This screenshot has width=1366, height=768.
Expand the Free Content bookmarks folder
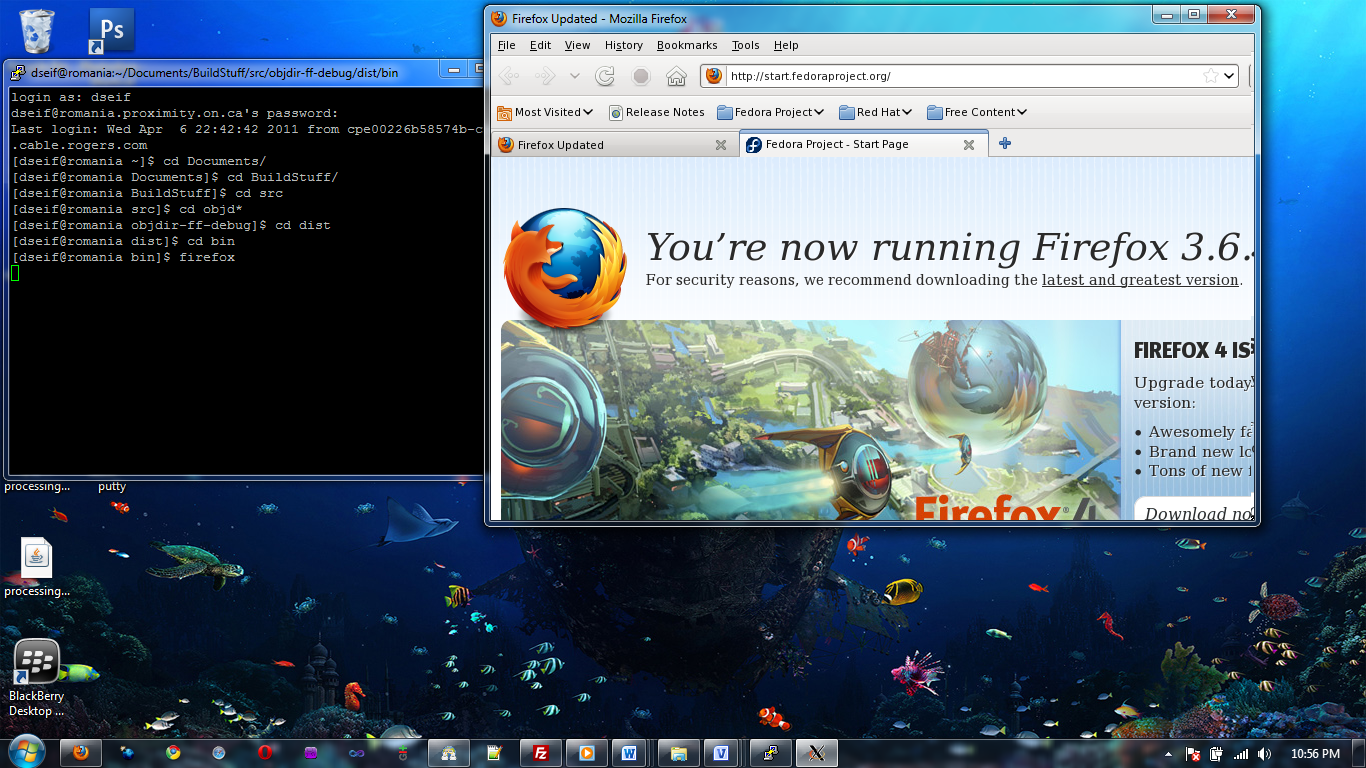[977, 112]
